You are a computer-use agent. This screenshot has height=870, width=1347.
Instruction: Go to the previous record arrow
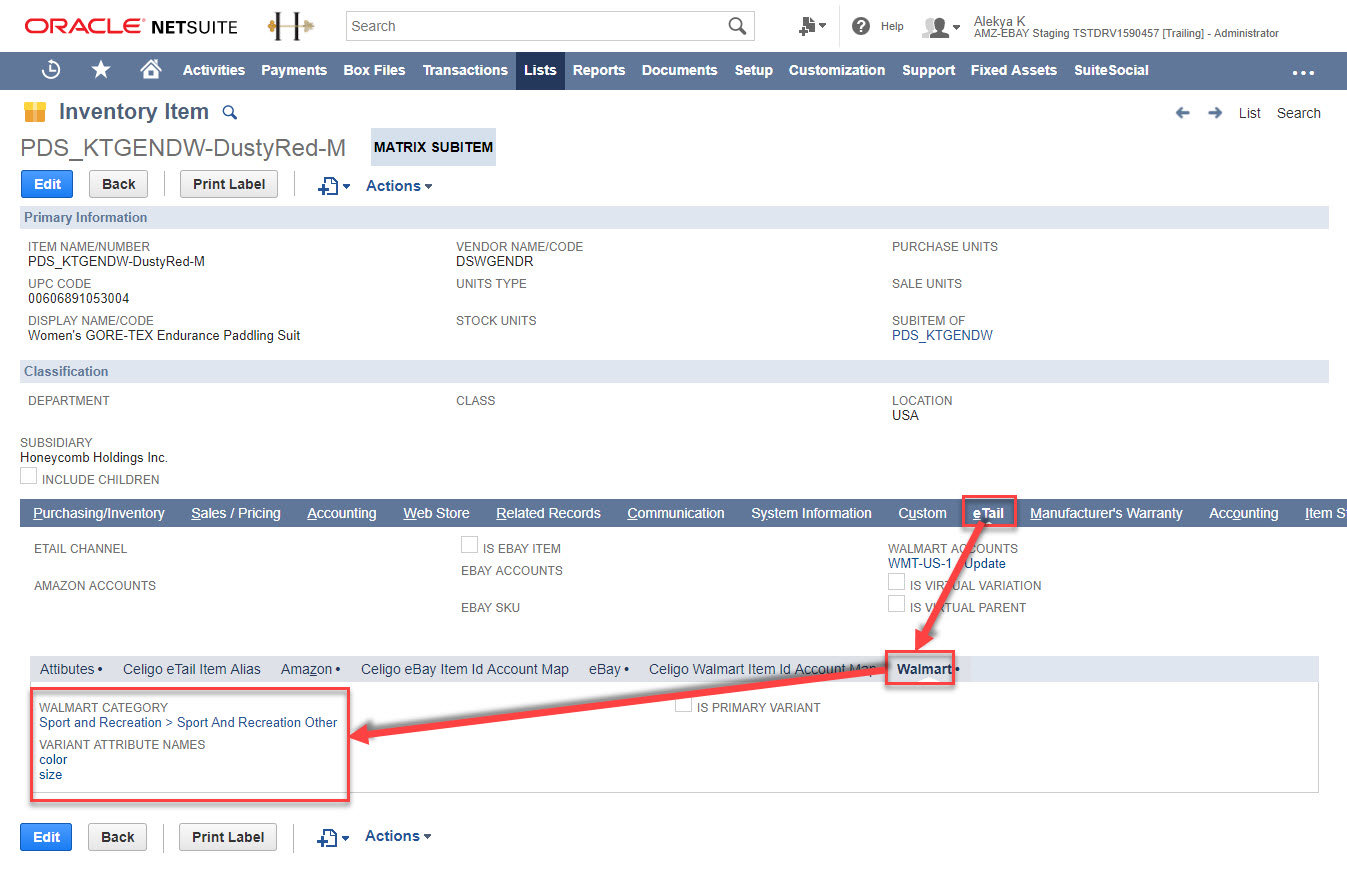tap(1183, 113)
